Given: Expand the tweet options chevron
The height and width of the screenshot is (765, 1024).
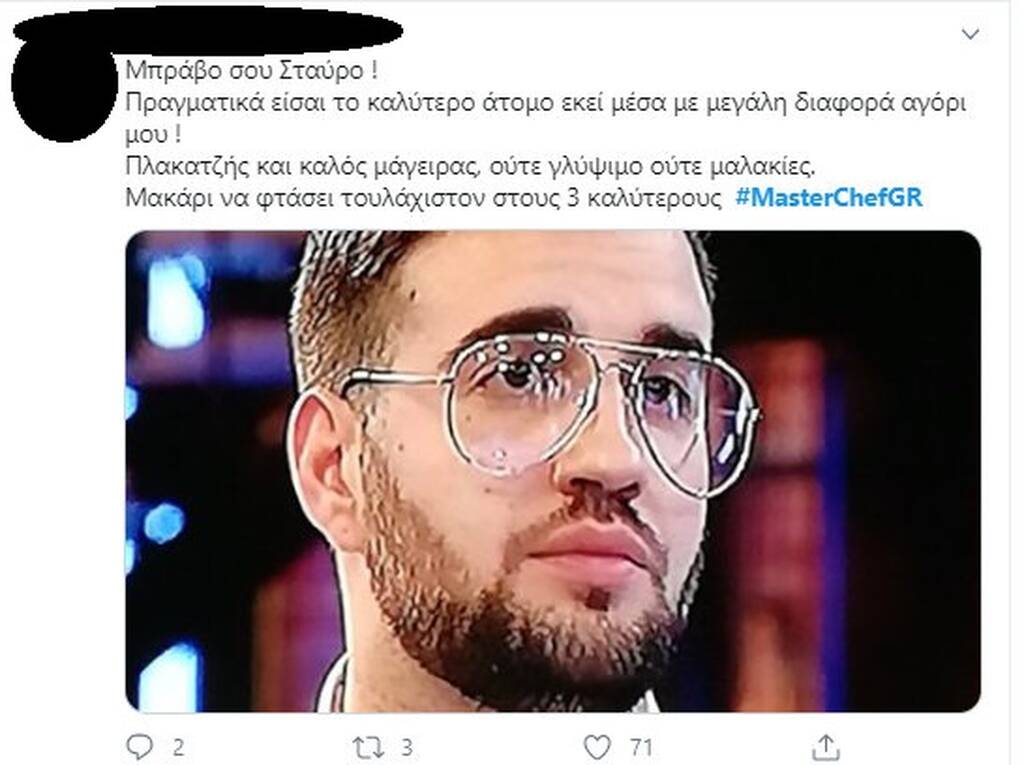Looking at the screenshot, I should click(971, 34).
